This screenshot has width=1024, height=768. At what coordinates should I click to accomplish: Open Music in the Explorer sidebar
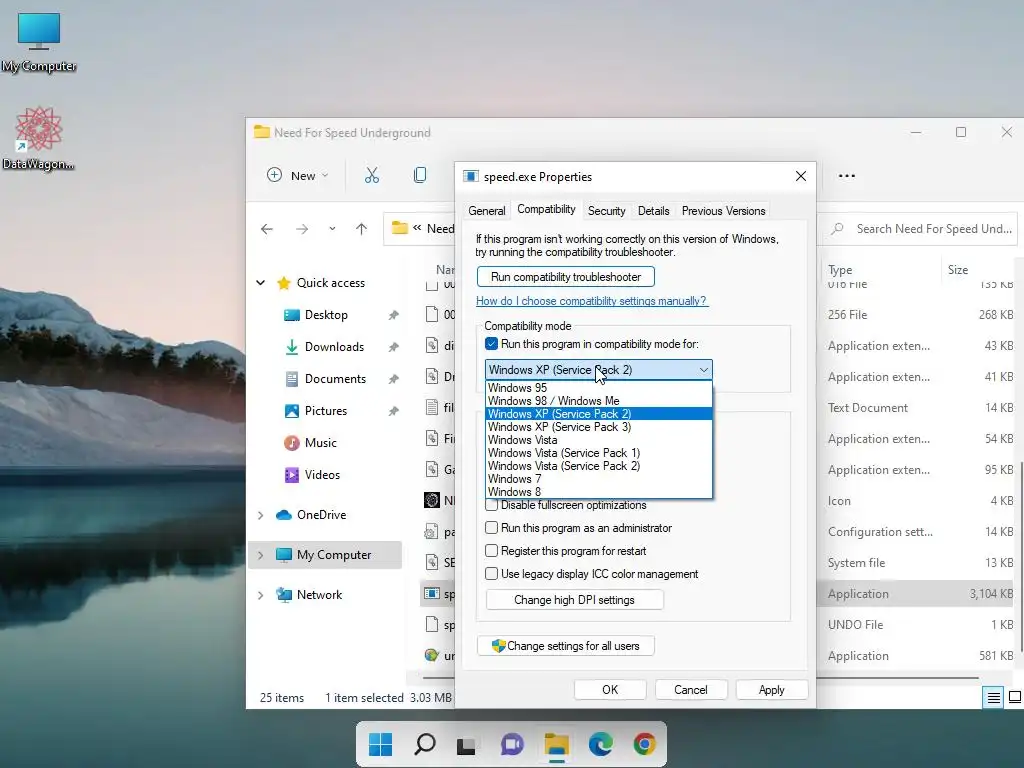[320, 443]
